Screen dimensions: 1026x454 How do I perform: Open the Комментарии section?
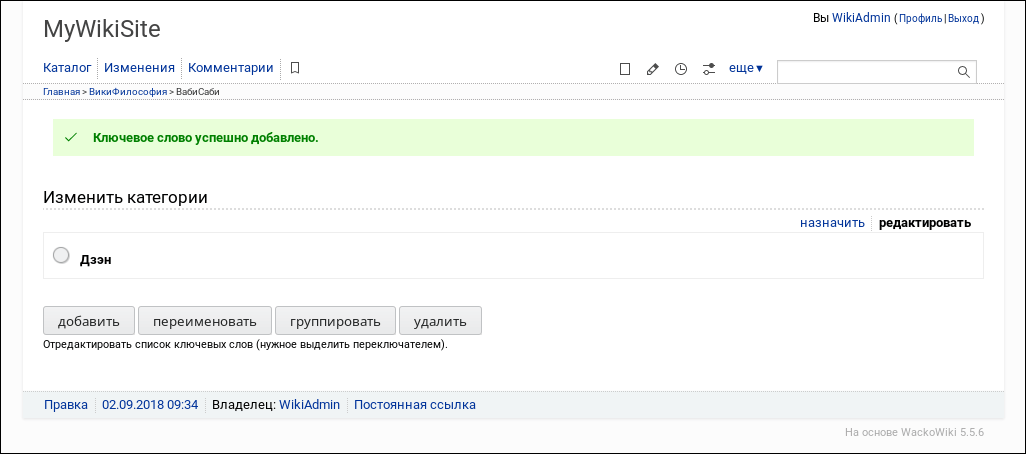click(231, 68)
